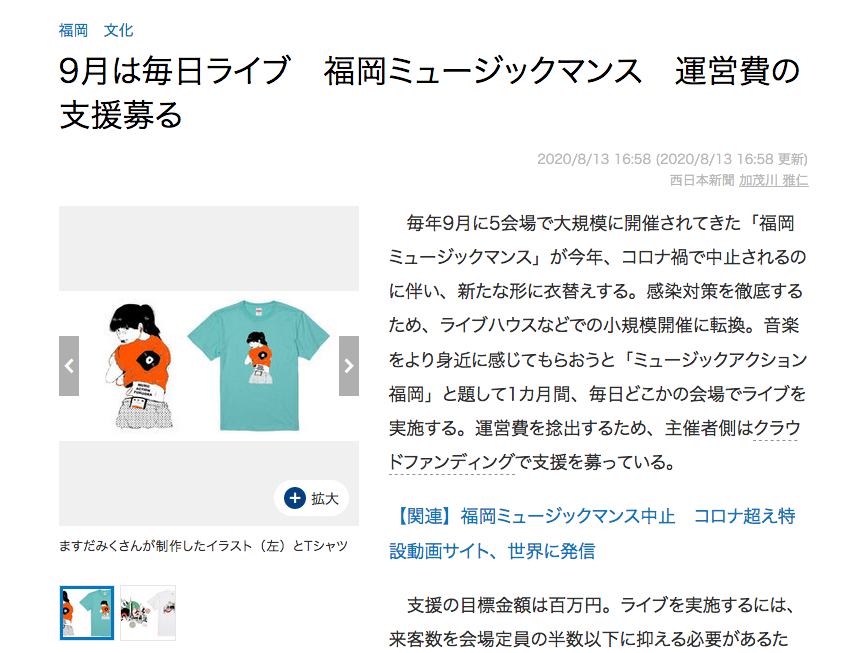The width and height of the screenshot is (848, 653).
Task: Enlarge the photo with the 拡大 button
Action: pyautogui.click(x=312, y=498)
